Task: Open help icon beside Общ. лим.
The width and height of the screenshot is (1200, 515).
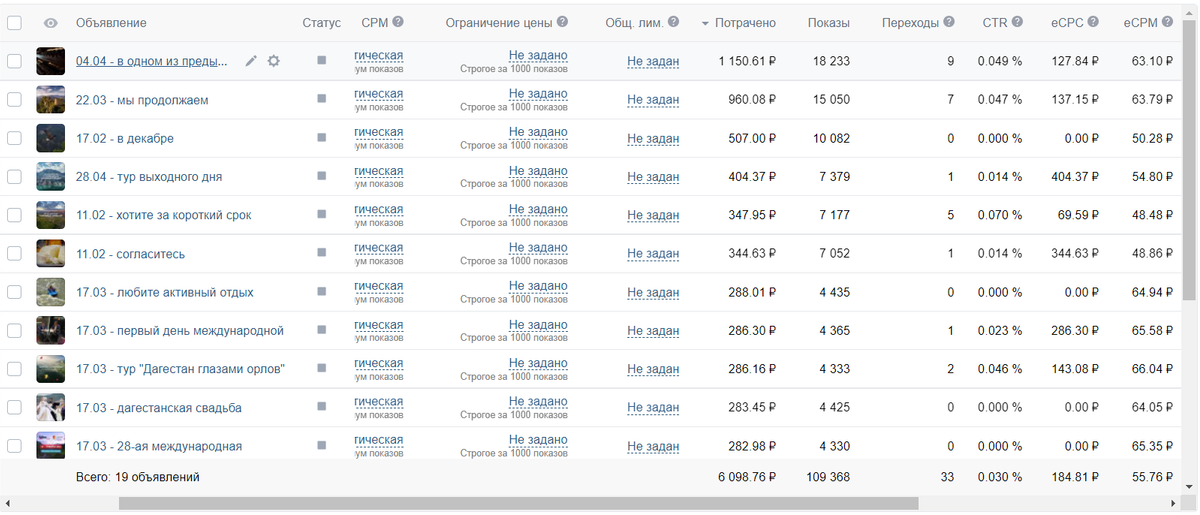Action: (x=673, y=22)
